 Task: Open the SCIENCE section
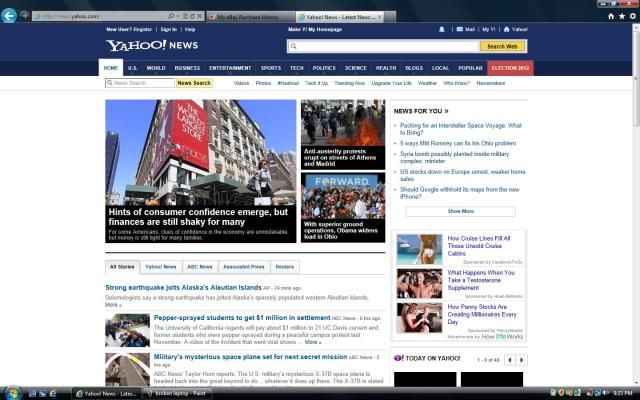coord(356,68)
